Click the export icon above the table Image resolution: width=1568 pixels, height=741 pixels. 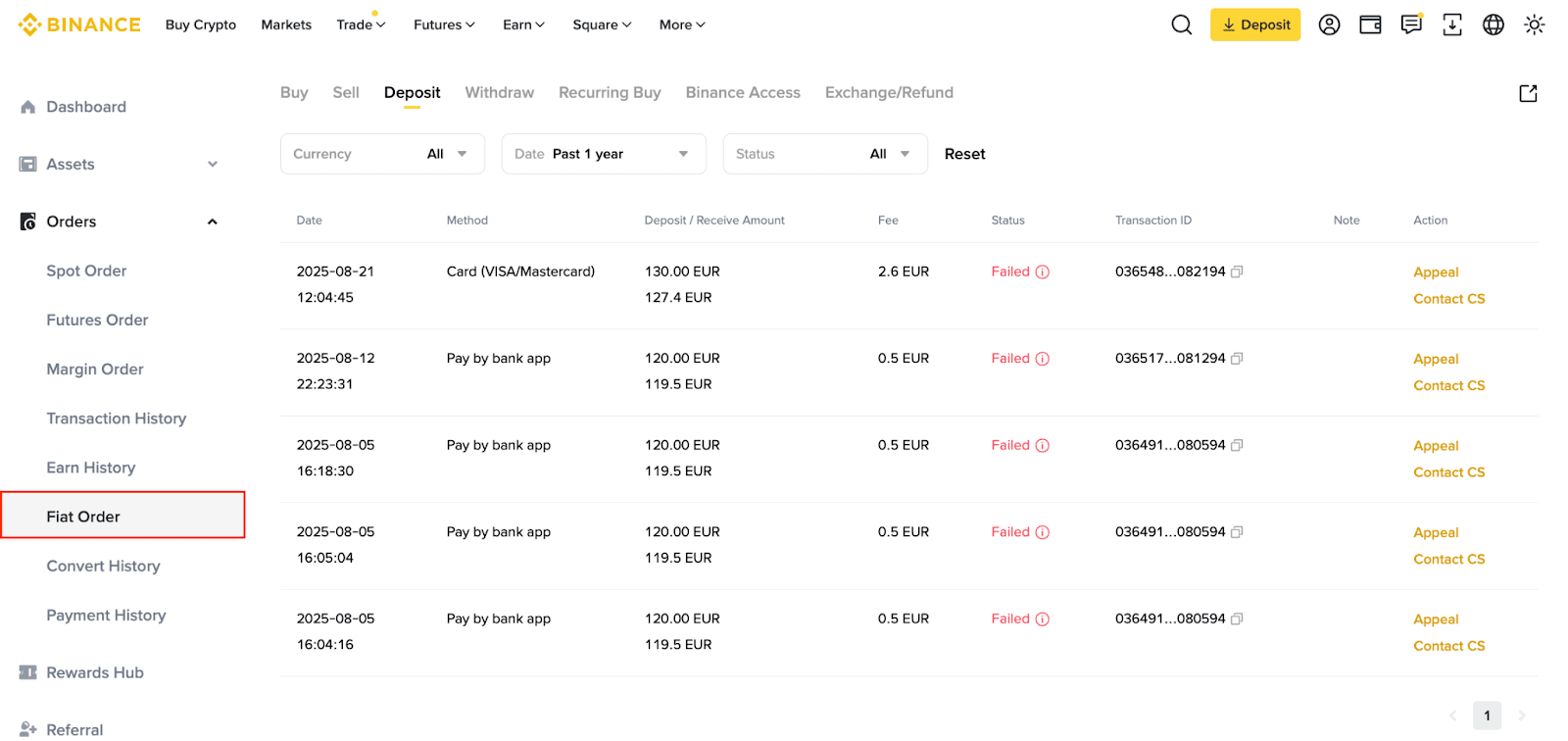[1528, 93]
